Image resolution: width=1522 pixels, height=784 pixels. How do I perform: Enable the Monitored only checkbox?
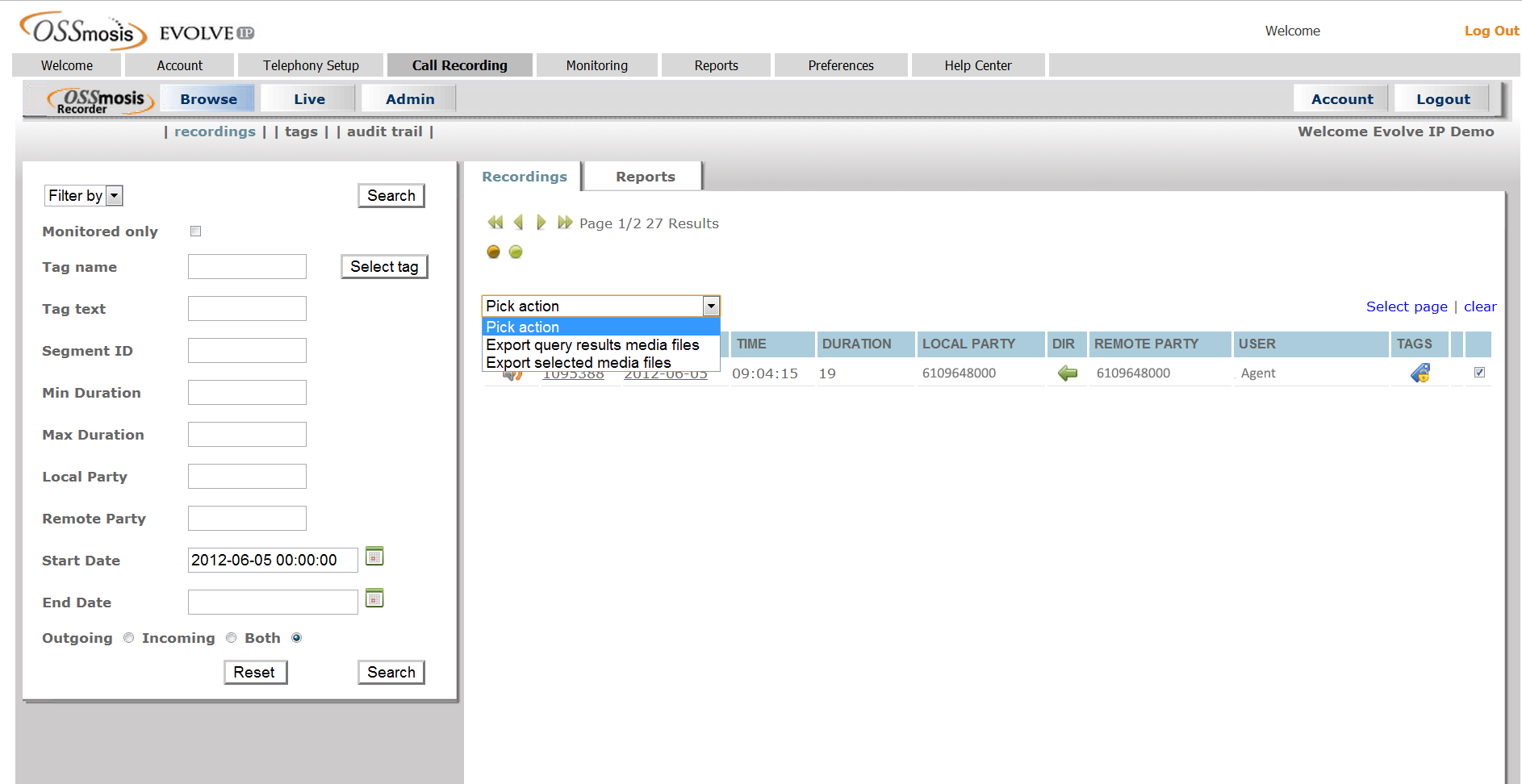(195, 231)
